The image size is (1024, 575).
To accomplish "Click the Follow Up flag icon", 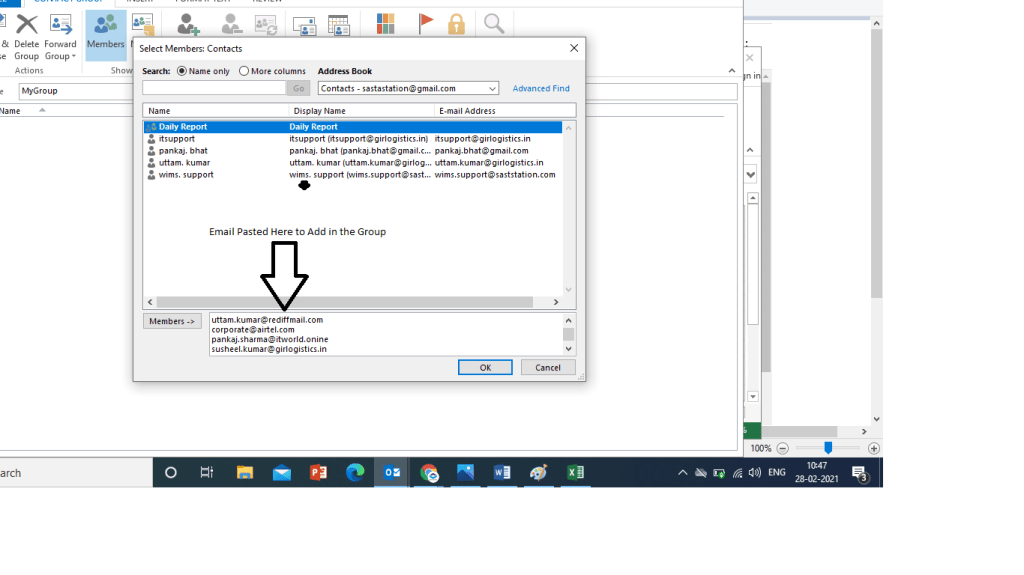I will pyautogui.click(x=425, y=23).
